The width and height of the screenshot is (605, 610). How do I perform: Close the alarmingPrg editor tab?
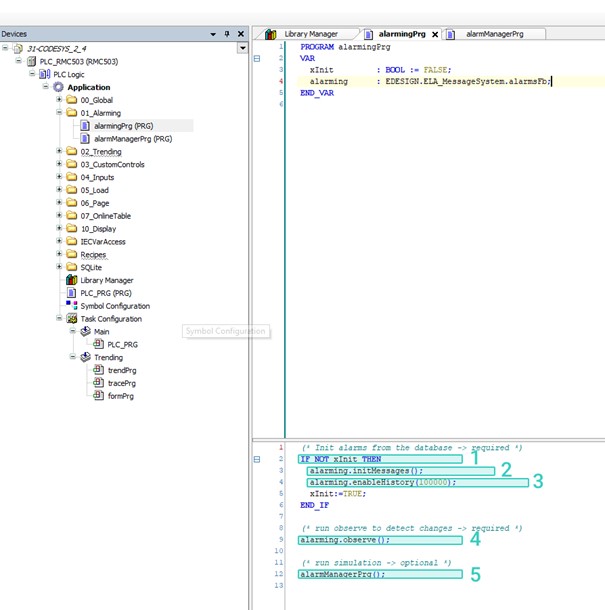435,34
